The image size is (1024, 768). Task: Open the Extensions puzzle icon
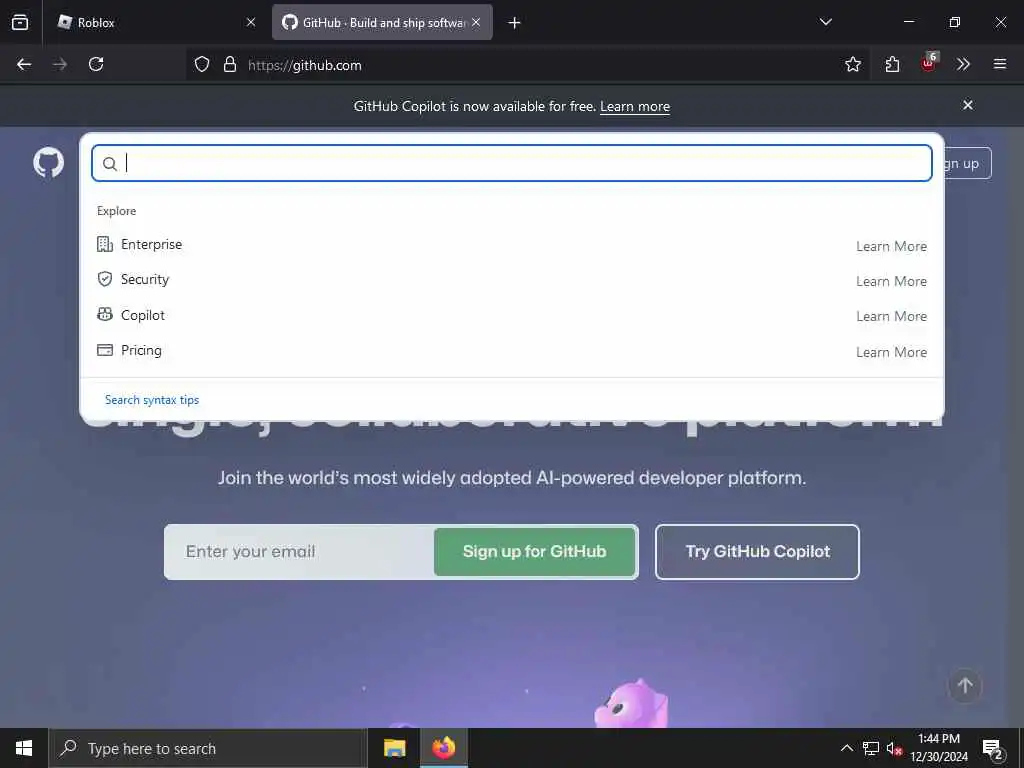[x=892, y=64]
